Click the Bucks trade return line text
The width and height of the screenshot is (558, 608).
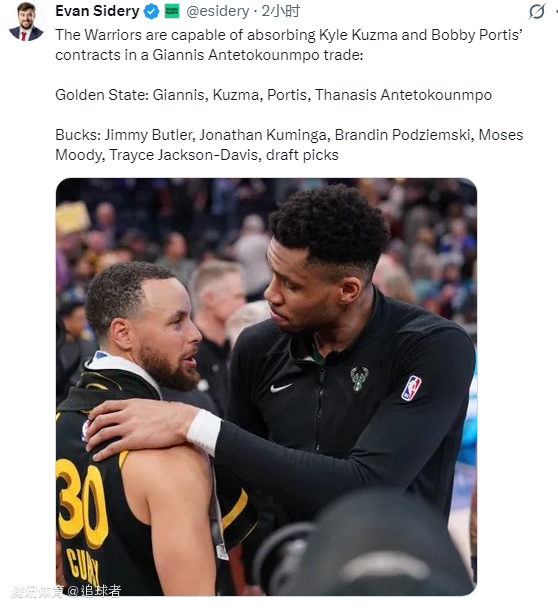click(x=289, y=145)
